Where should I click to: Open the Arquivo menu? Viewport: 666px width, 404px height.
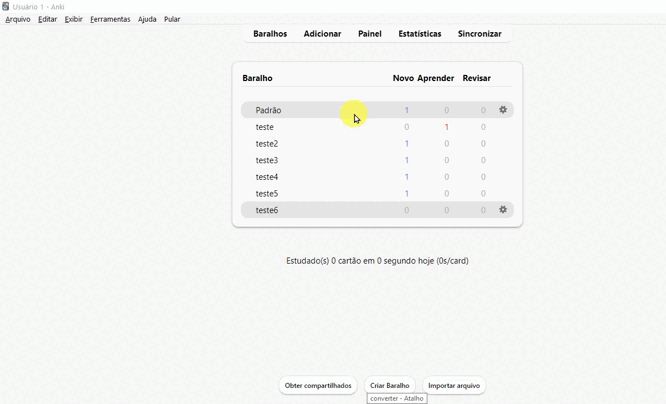click(18, 19)
